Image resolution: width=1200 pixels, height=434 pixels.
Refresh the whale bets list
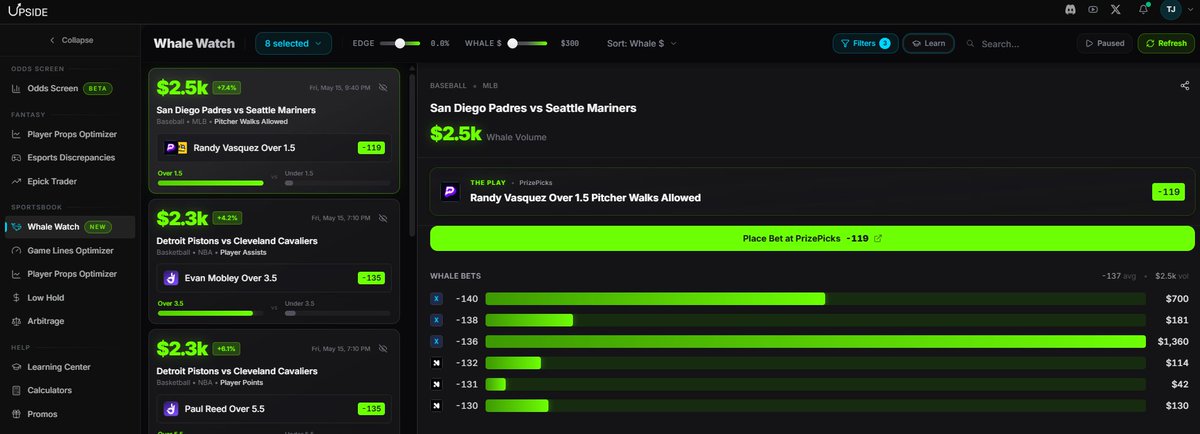pyautogui.click(x=1166, y=43)
